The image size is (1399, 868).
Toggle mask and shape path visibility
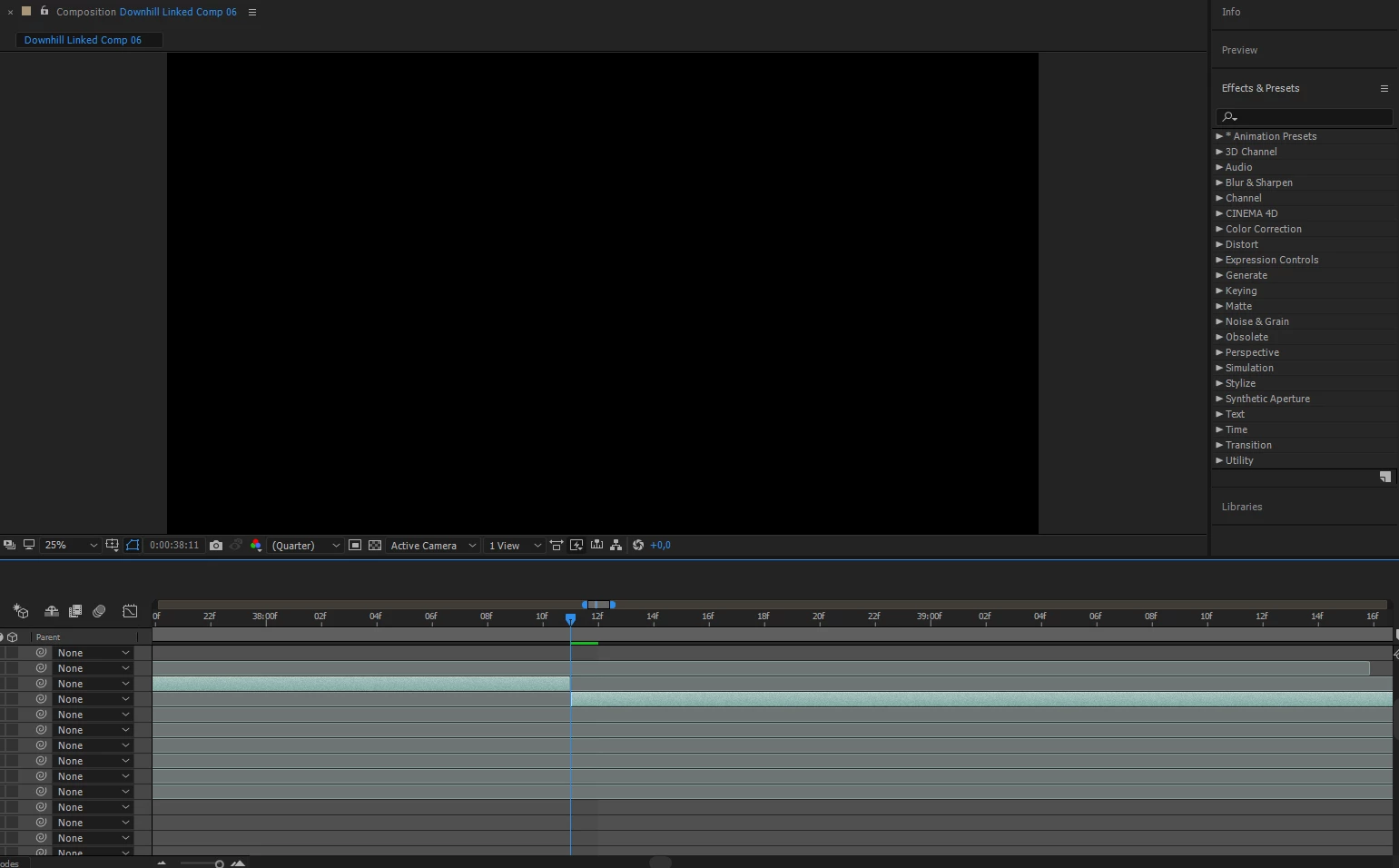click(x=133, y=545)
